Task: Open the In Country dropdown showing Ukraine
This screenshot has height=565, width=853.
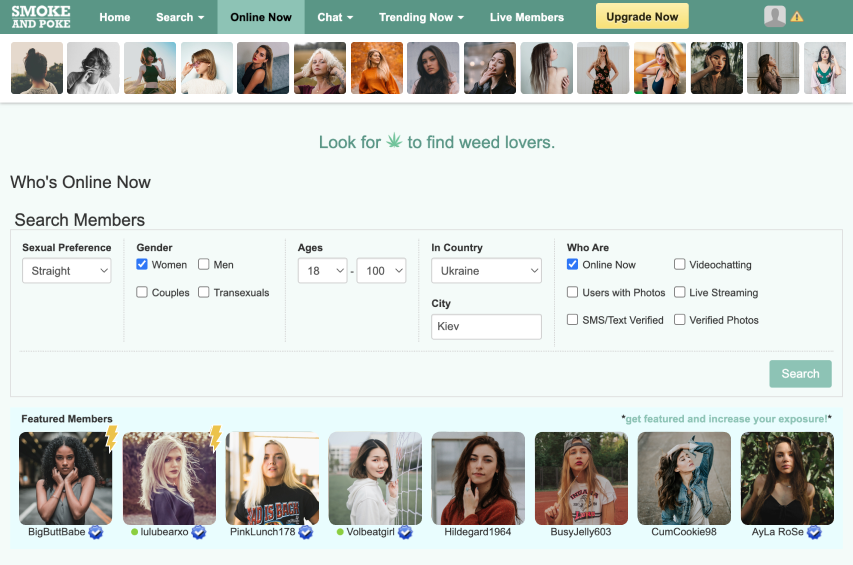Action: pos(486,271)
